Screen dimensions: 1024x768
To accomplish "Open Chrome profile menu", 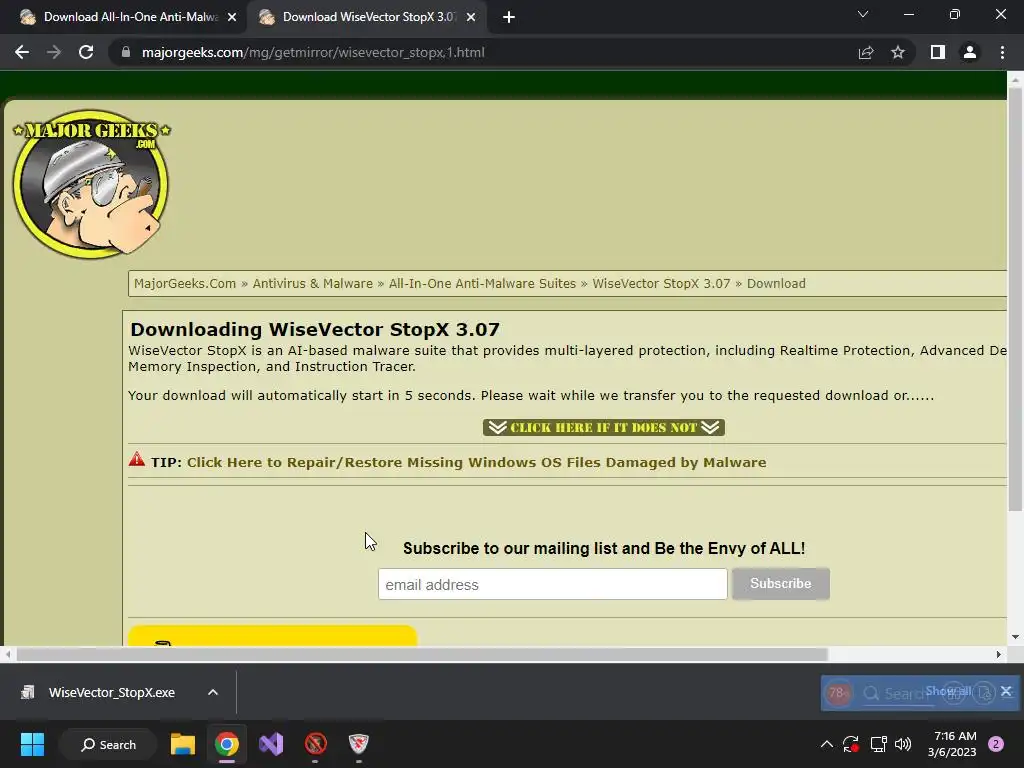I will [970, 52].
